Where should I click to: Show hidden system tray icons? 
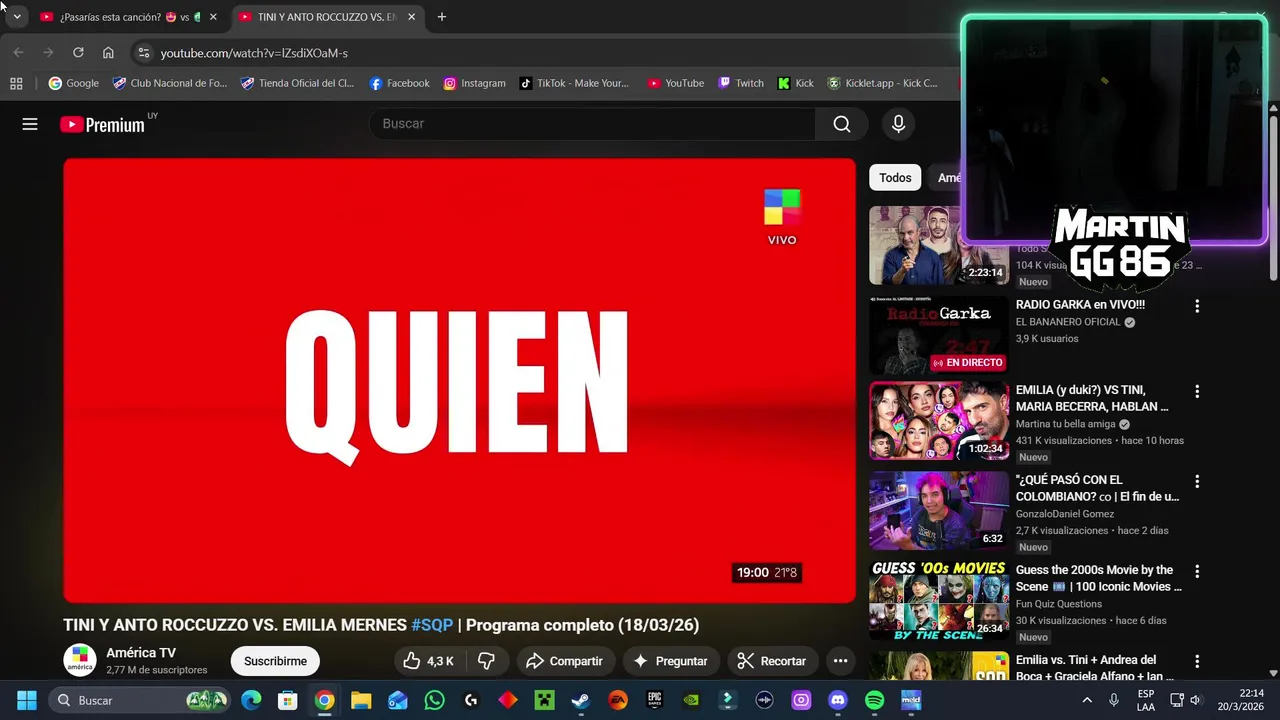click(1087, 700)
